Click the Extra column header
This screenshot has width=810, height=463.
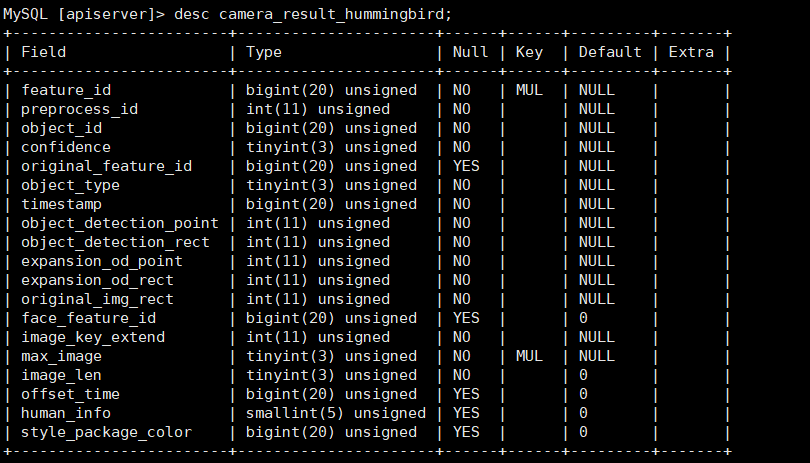tap(690, 52)
